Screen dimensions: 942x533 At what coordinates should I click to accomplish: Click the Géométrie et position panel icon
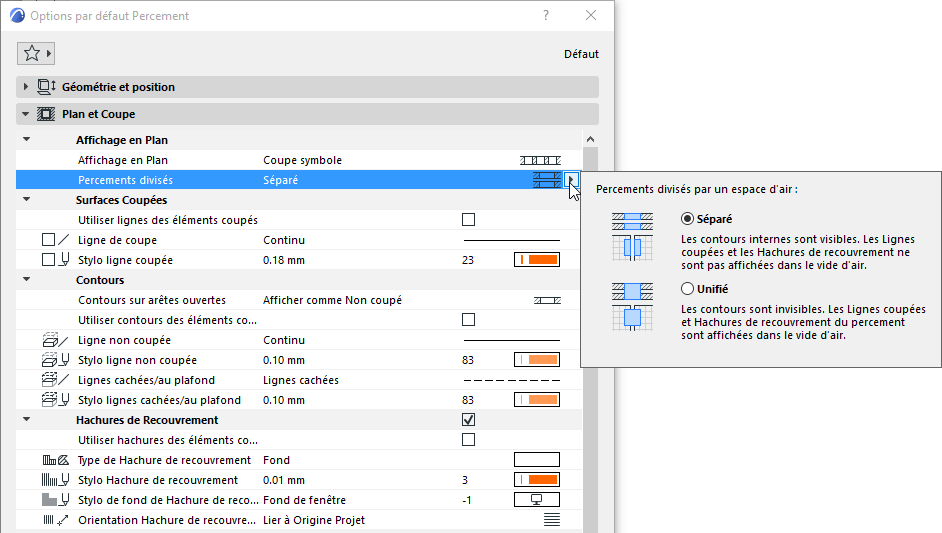click(47, 87)
